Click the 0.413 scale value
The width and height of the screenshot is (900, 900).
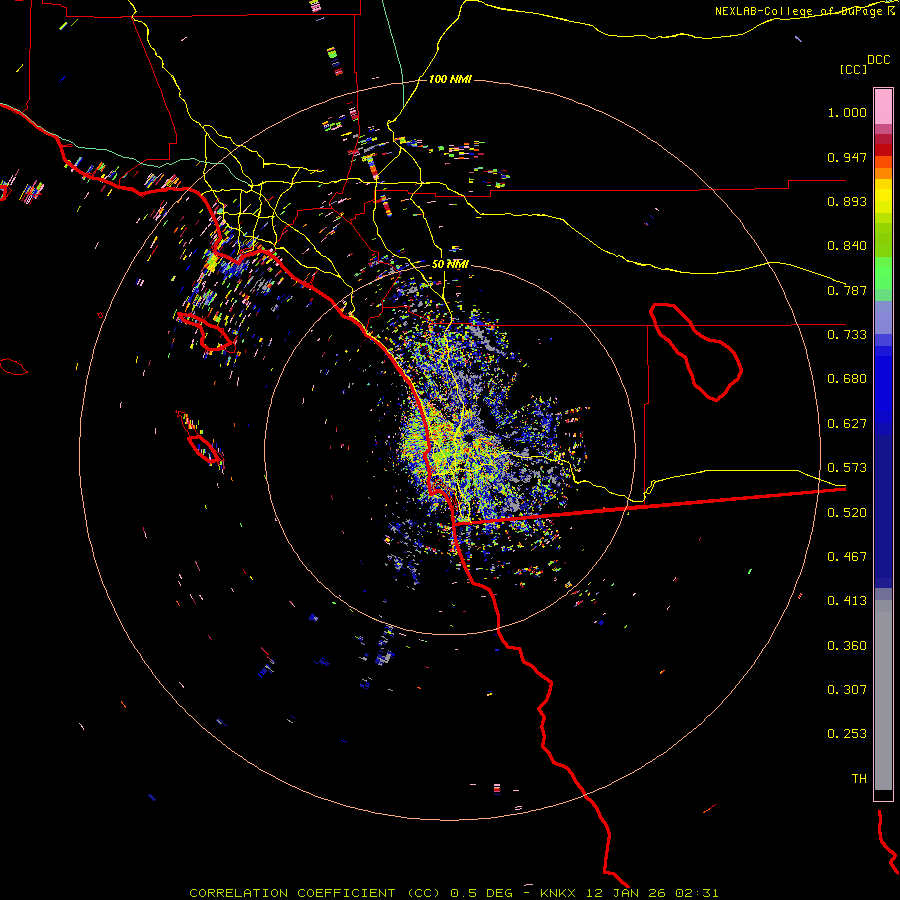(x=847, y=601)
